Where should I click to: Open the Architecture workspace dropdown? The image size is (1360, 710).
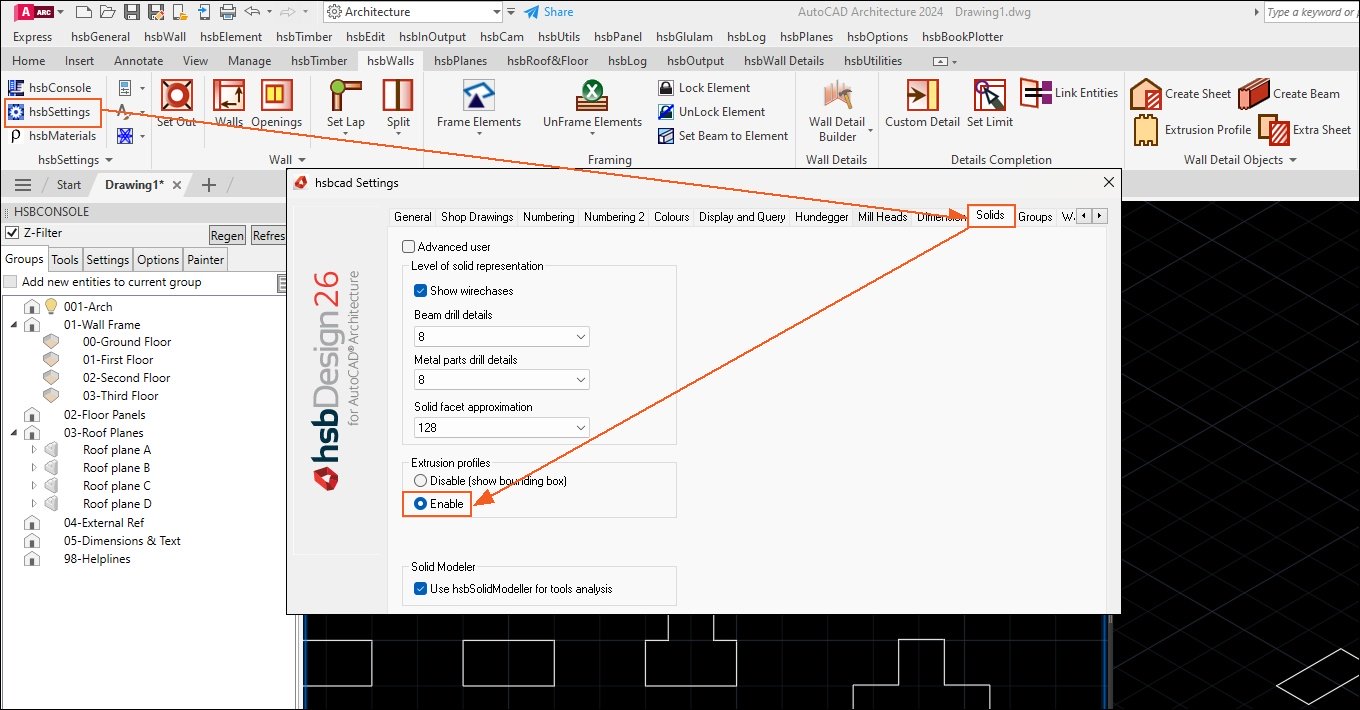[x=413, y=12]
